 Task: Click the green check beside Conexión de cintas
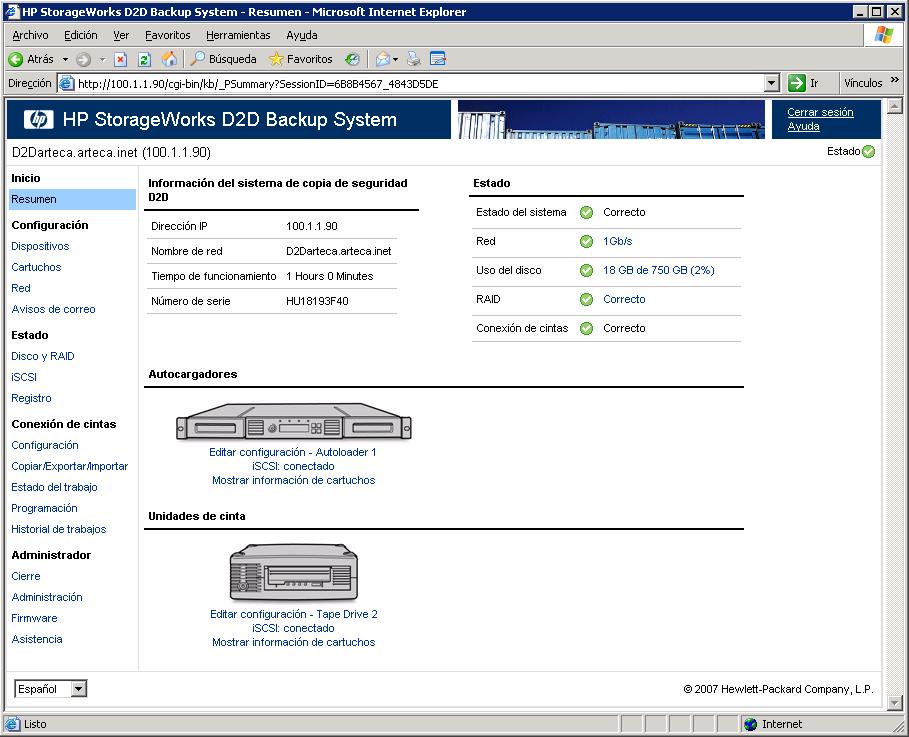[x=587, y=328]
